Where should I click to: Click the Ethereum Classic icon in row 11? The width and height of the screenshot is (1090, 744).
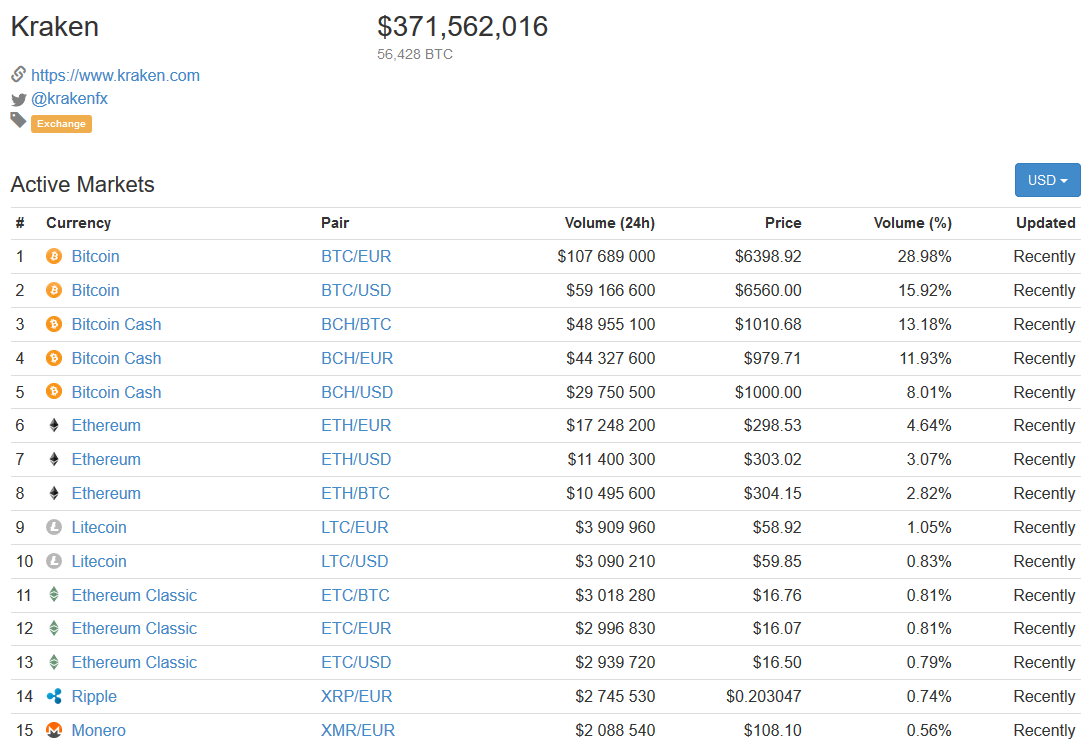click(x=54, y=595)
